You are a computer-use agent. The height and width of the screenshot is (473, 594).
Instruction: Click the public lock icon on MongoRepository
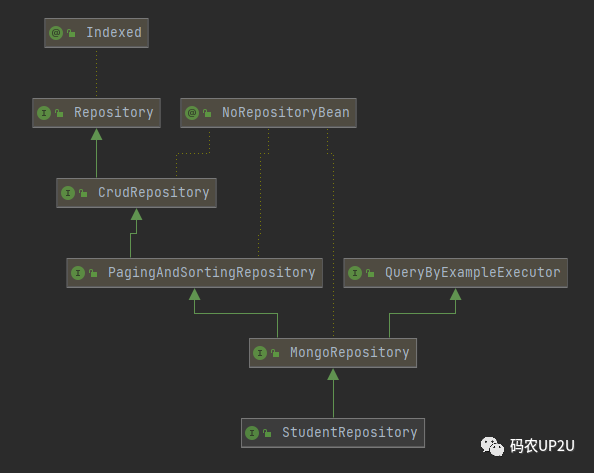coord(275,353)
